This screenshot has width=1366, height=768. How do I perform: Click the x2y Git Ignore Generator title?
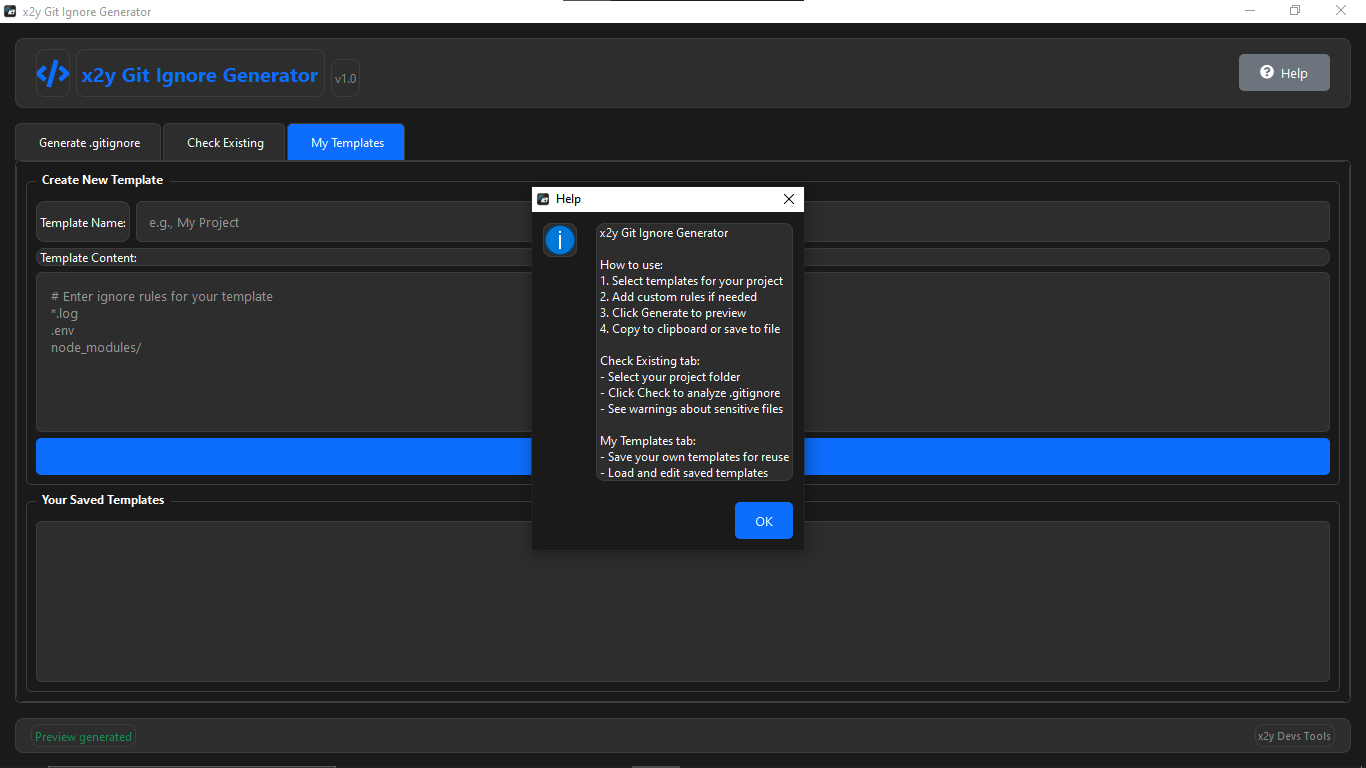coord(199,74)
